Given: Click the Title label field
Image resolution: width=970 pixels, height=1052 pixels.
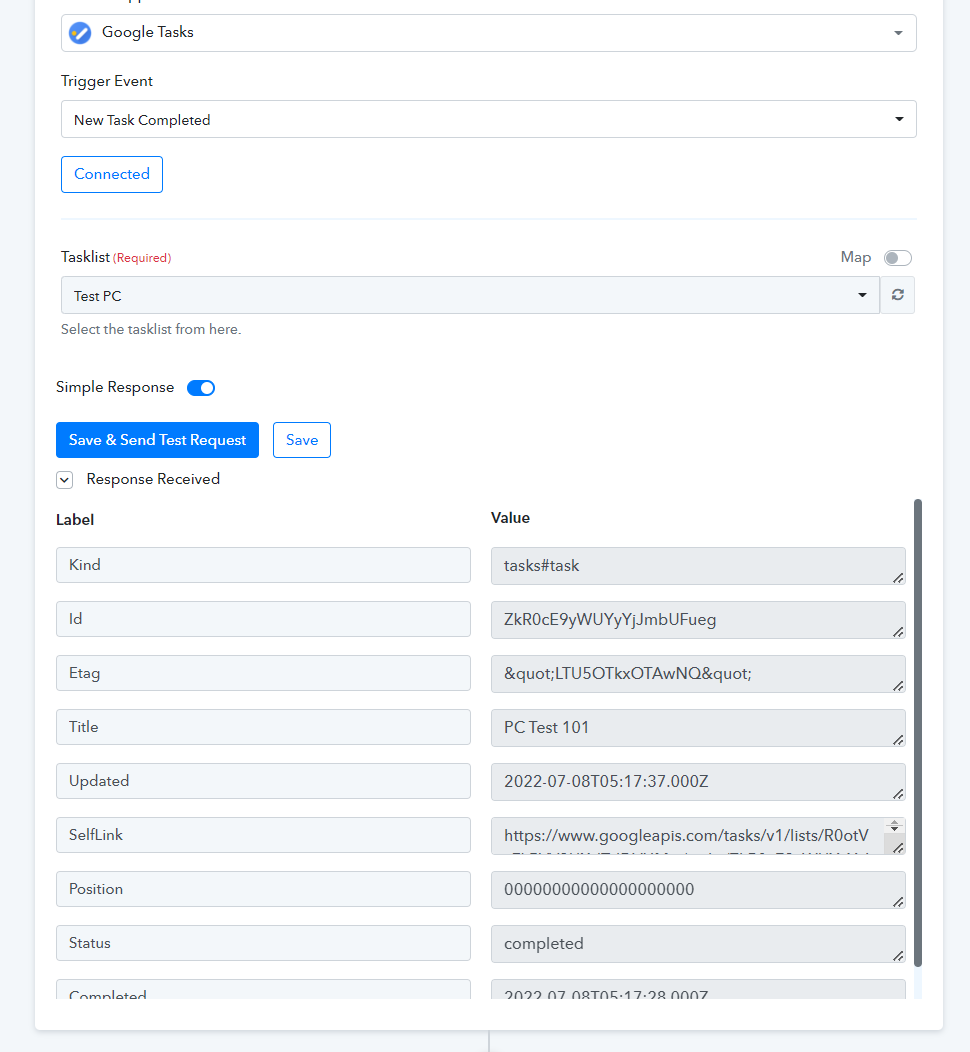Looking at the screenshot, I should [x=264, y=727].
